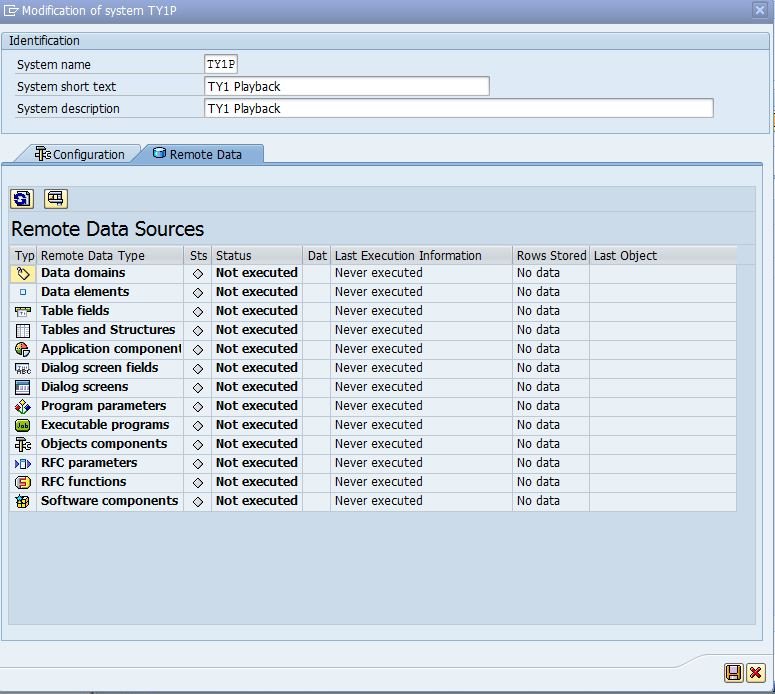Close the Modification of system TY1P dialog
Viewport: 775px width, 694px height.
(760, 10)
